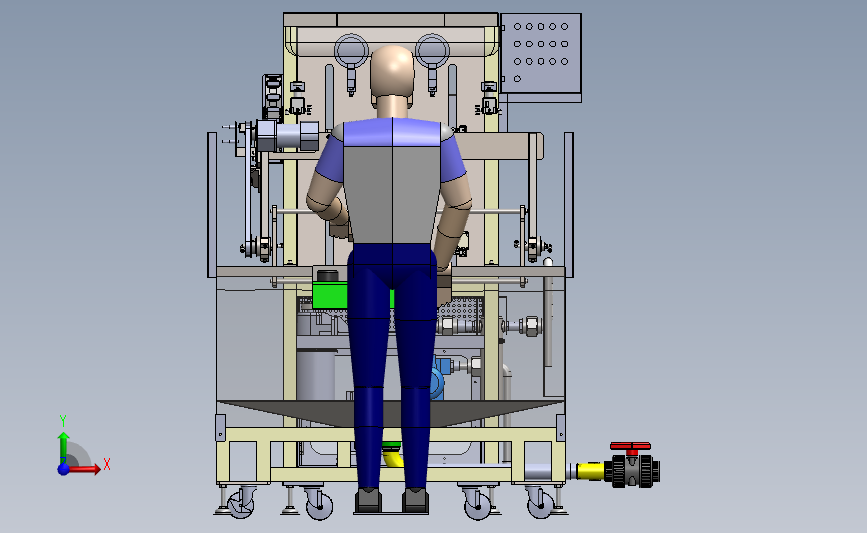Image resolution: width=867 pixels, height=533 pixels.
Task: Select the silver electric motor on left side
Action: coord(288,136)
